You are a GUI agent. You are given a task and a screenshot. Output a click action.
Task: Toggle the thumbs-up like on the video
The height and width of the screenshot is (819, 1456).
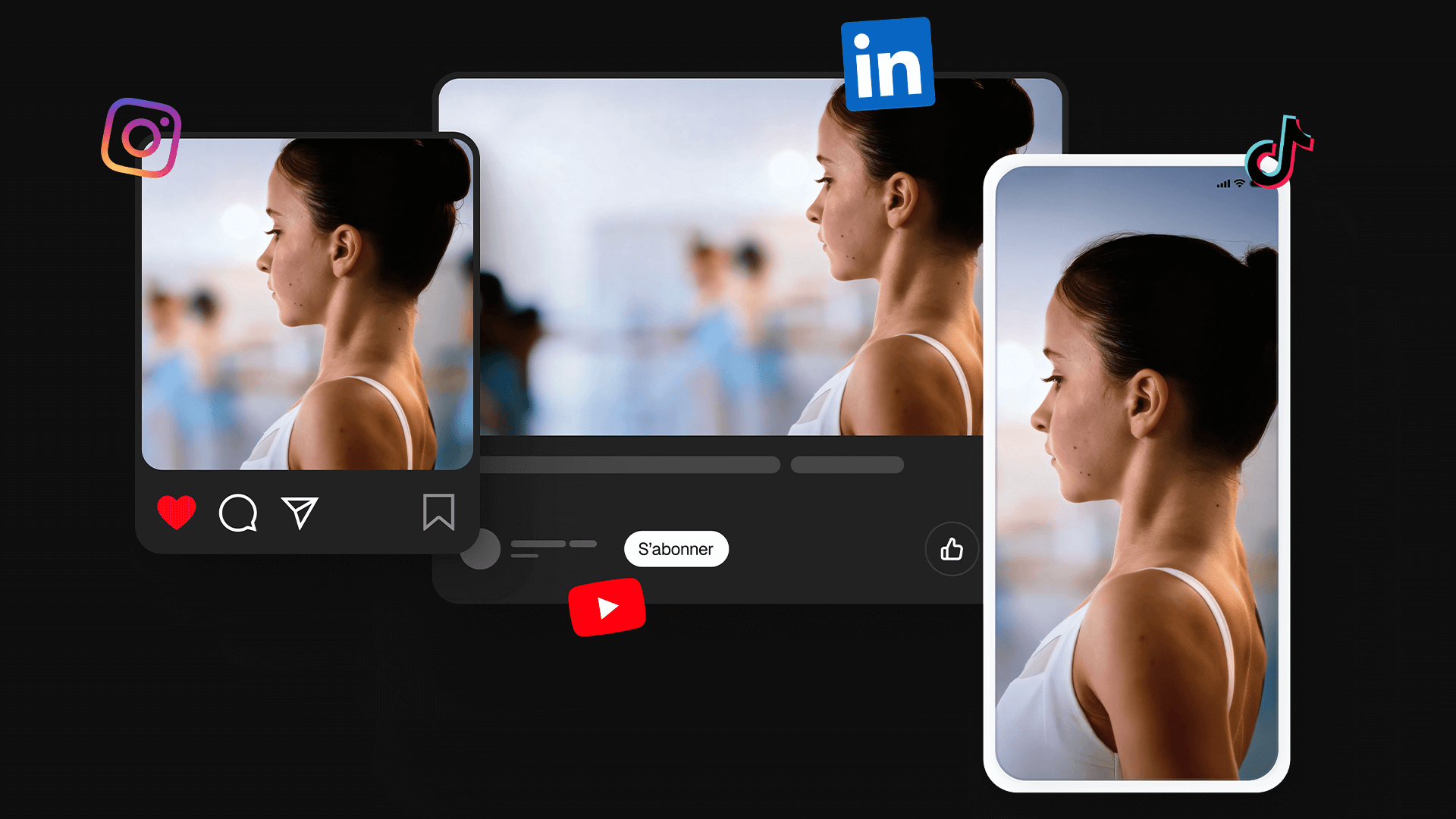[952, 549]
